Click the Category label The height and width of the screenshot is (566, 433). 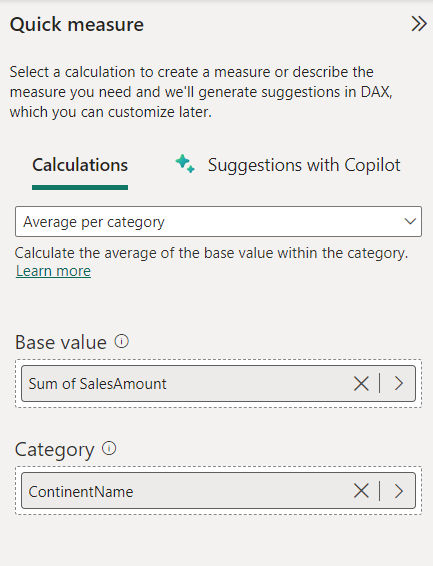(54, 450)
